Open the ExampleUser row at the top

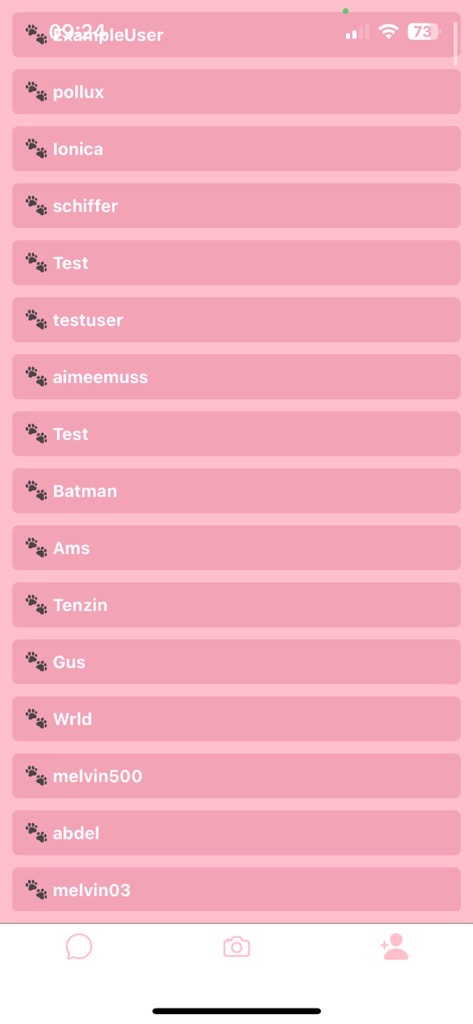[x=236, y=35]
